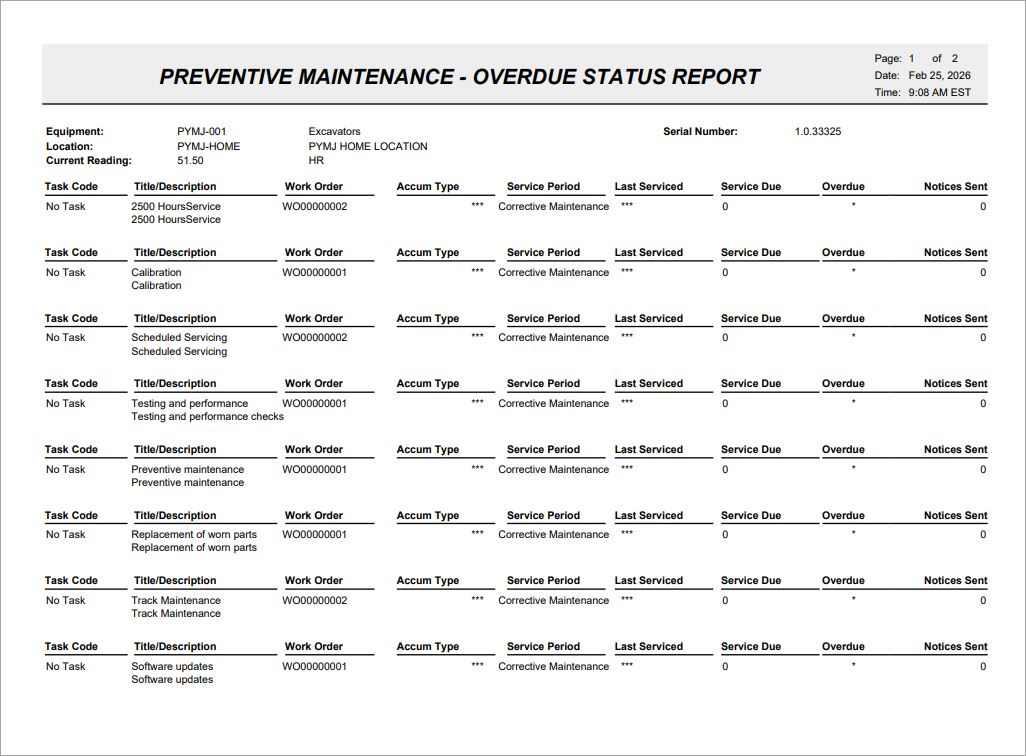
Task: Click work order WO00000001 in Calibration row
Action: 314,272
